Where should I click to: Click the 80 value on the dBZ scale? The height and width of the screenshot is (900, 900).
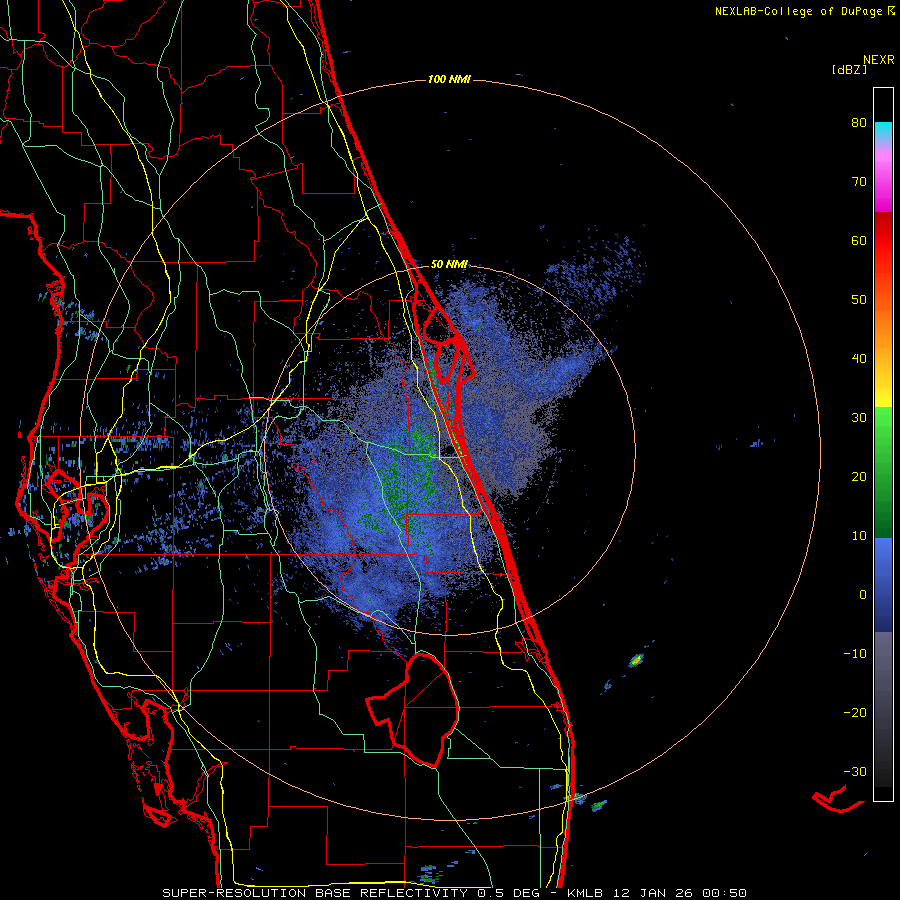[x=859, y=123]
